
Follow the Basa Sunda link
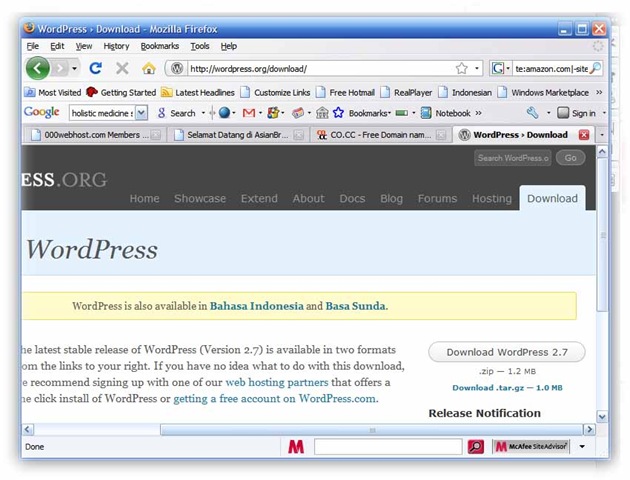(355, 306)
